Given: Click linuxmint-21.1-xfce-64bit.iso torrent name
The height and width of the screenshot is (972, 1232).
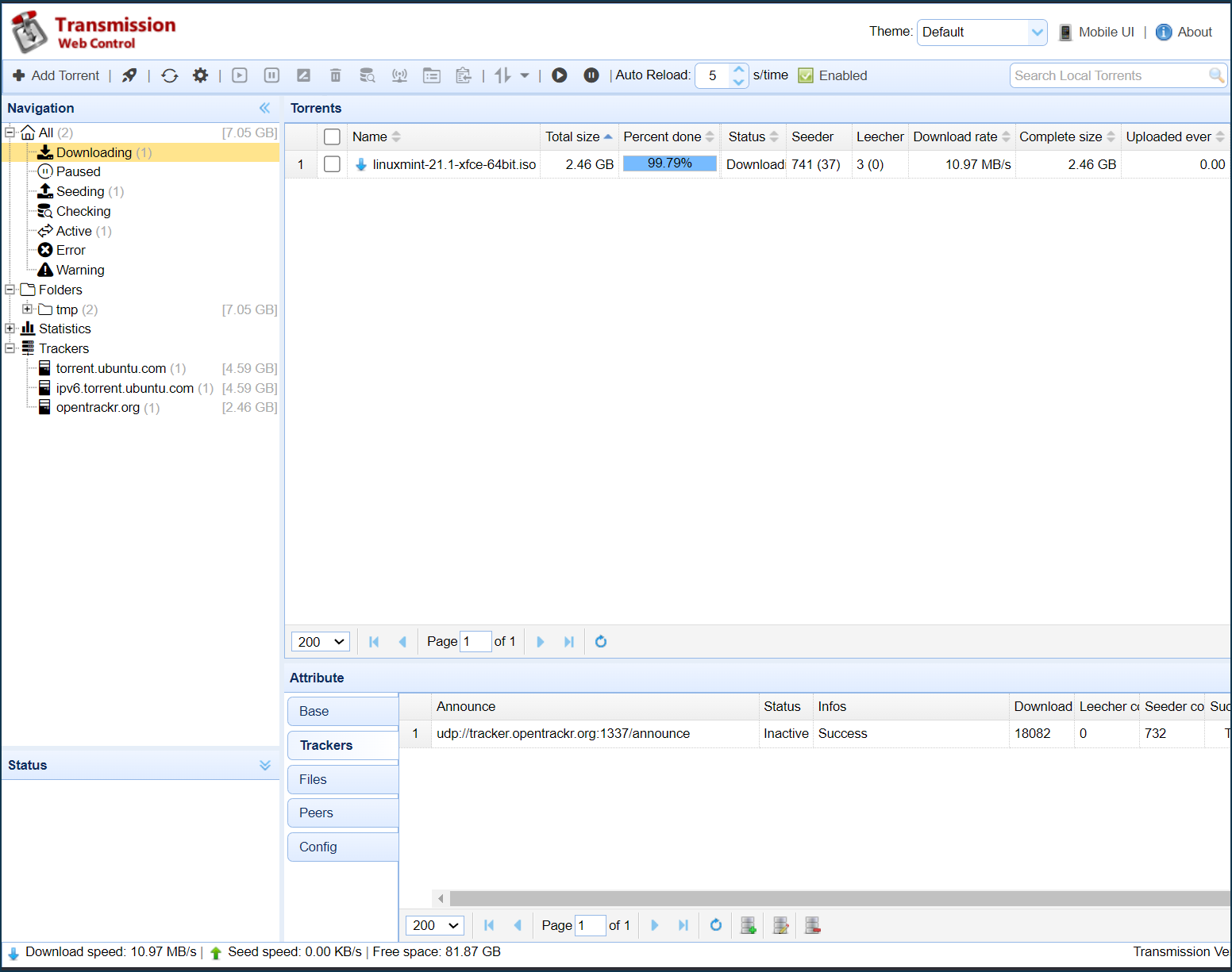Looking at the screenshot, I should pyautogui.click(x=454, y=164).
